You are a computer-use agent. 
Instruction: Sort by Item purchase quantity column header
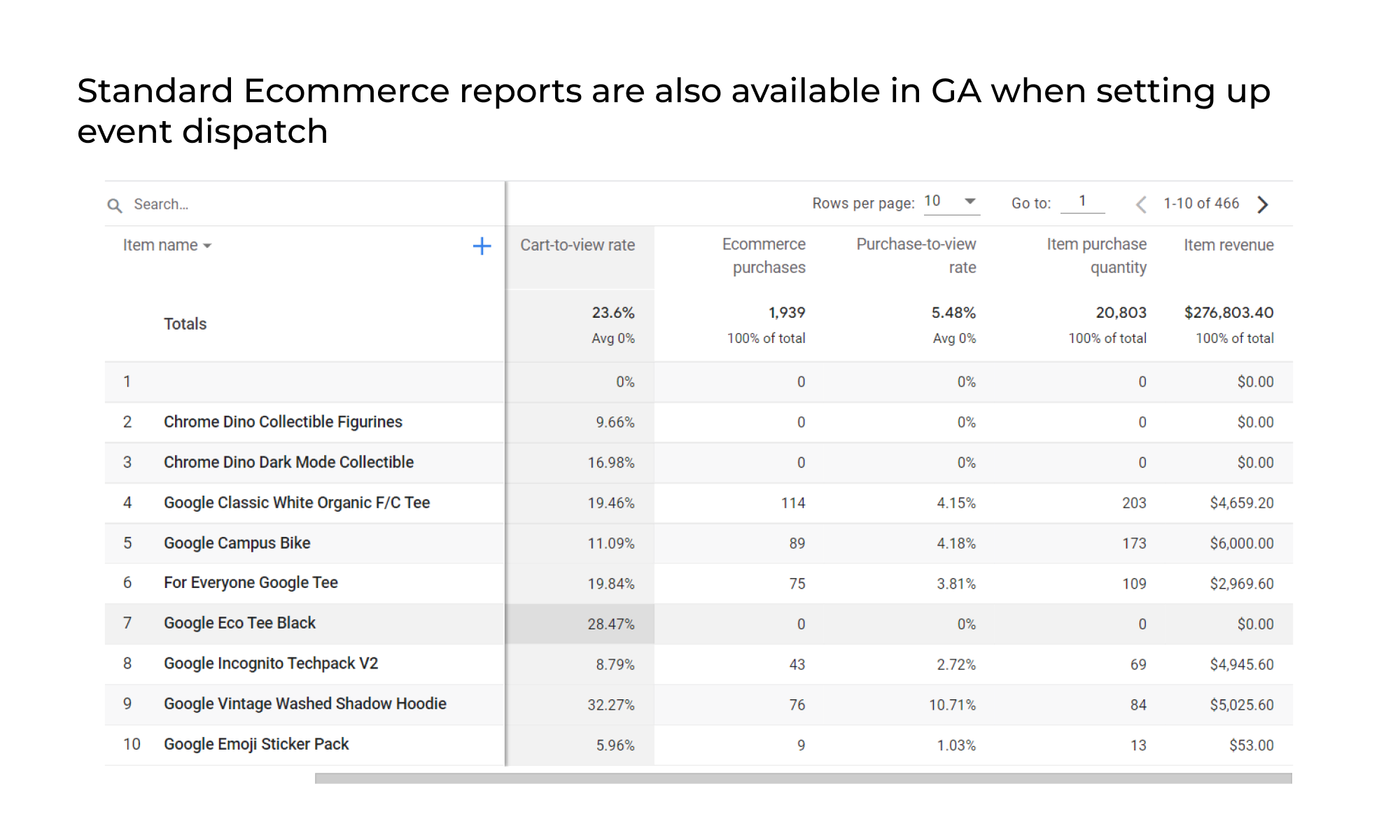(1097, 255)
